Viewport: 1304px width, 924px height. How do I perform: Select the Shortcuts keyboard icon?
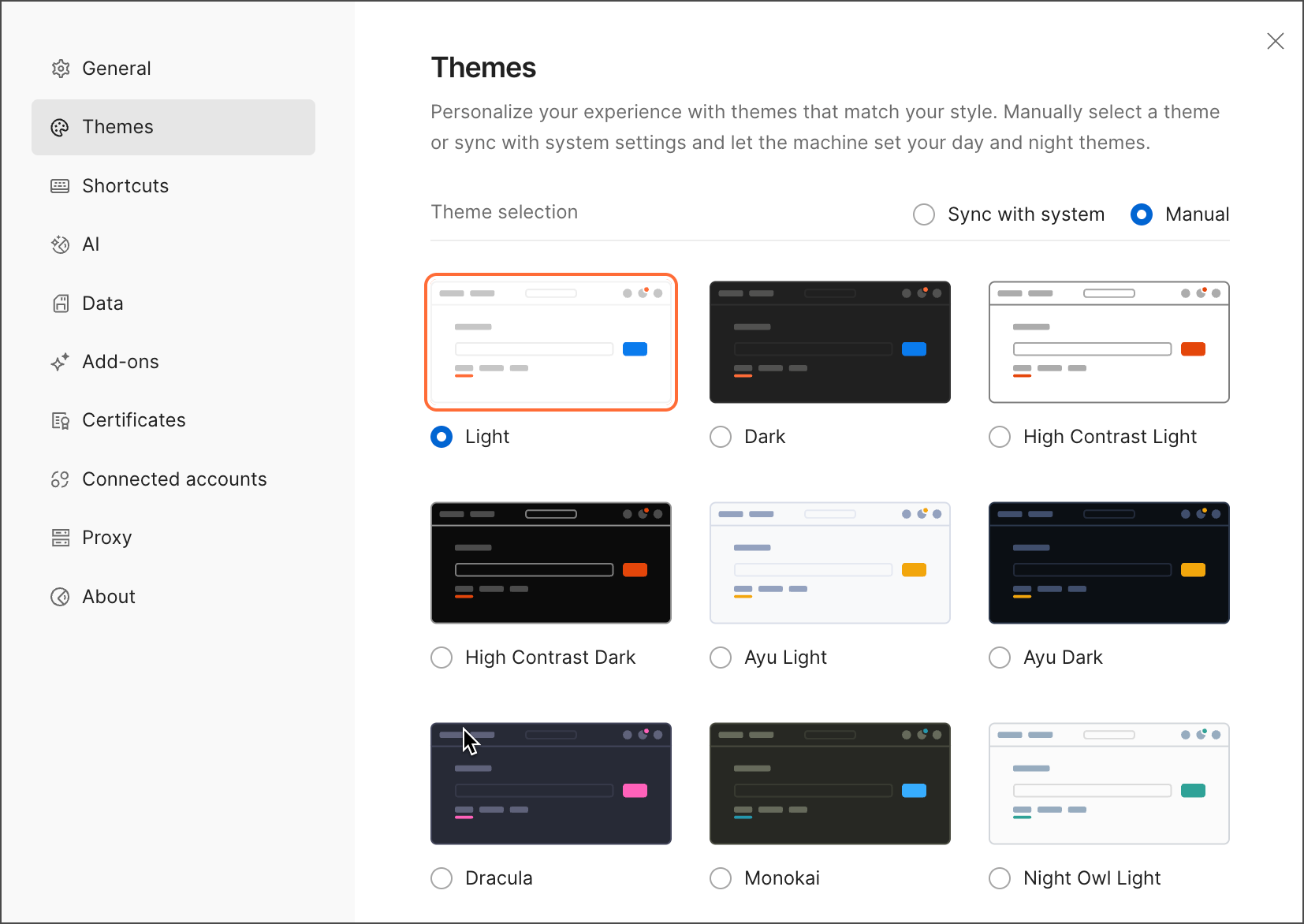coord(61,186)
